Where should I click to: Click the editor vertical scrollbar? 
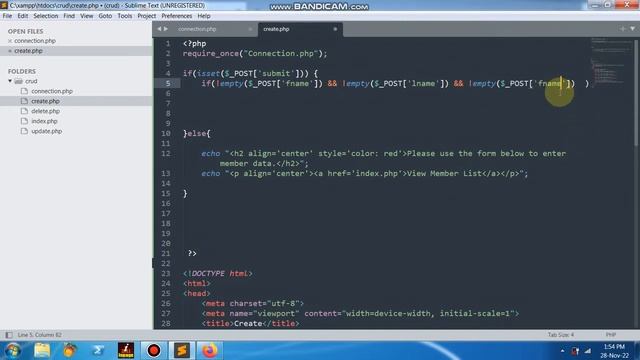(x=636, y=92)
